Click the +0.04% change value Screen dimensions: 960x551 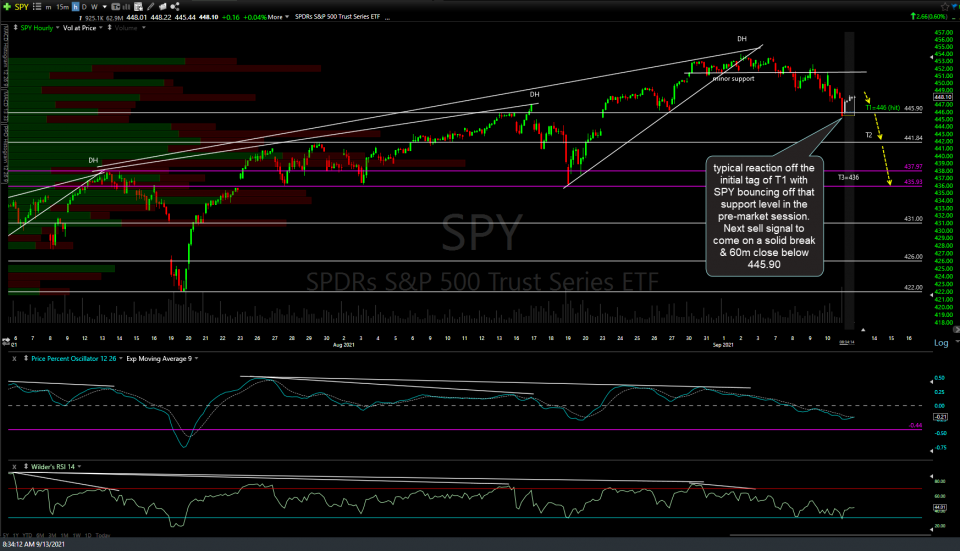pos(254,17)
